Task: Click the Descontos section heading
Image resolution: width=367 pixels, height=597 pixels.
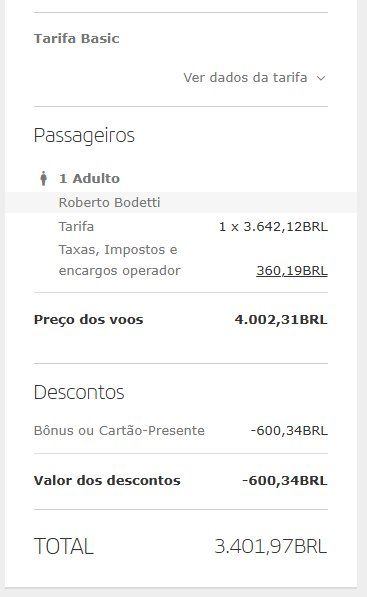Action: pos(79,392)
